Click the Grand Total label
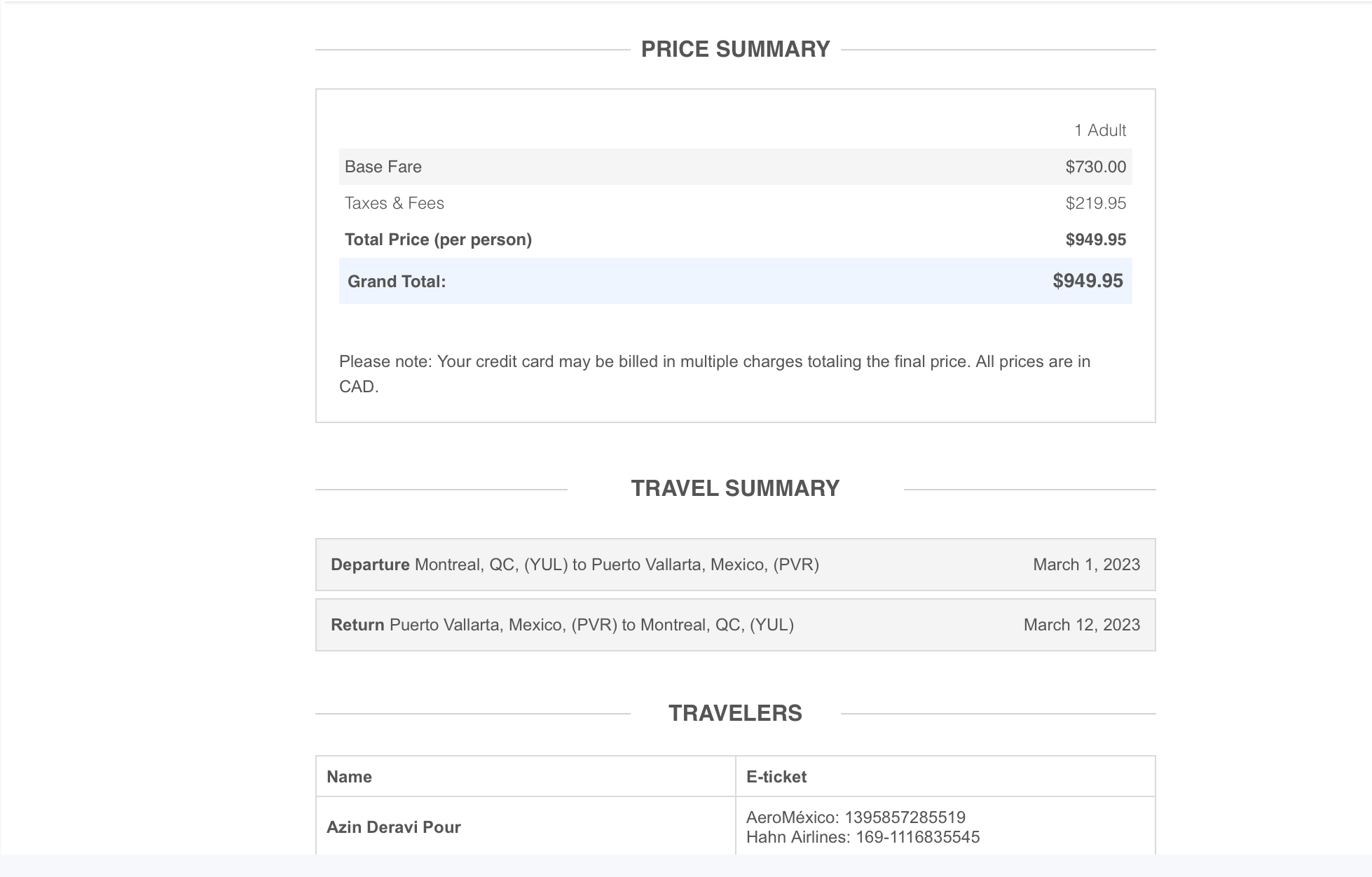Image resolution: width=1372 pixels, height=877 pixels. (397, 282)
